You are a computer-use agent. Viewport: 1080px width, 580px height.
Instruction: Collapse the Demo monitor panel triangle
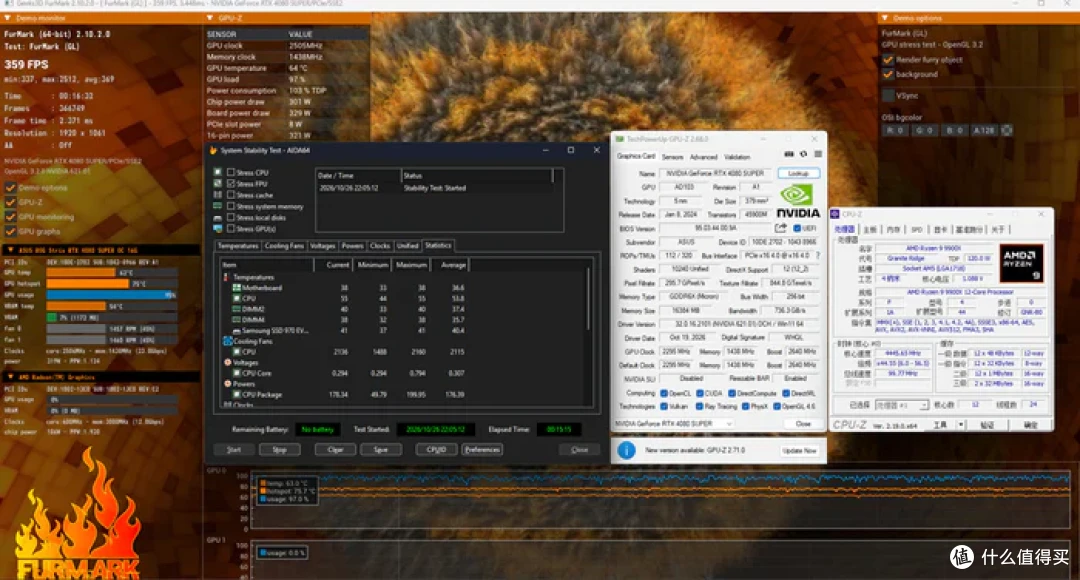pos(8,18)
